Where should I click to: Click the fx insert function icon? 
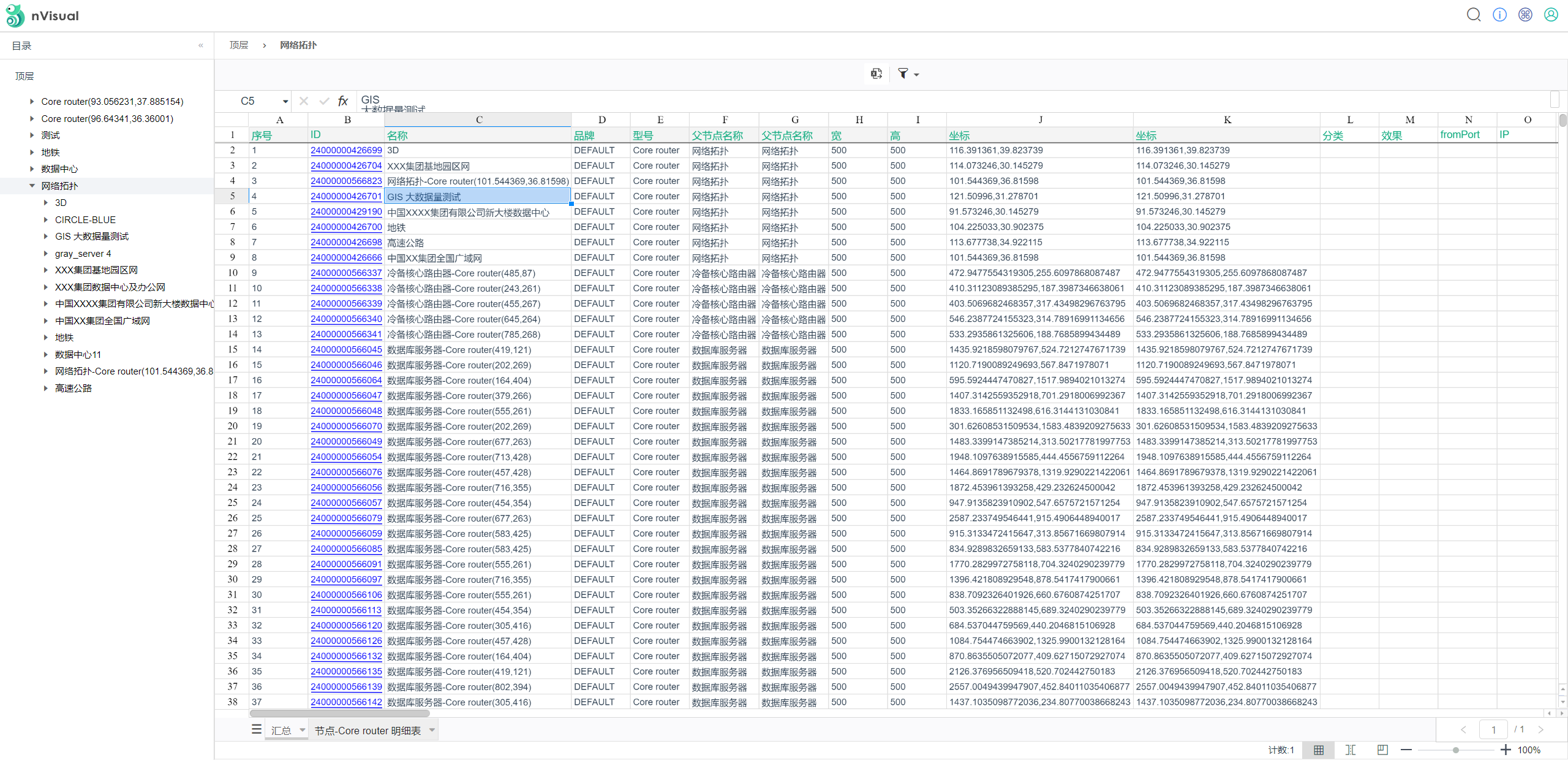click(x=343, y=101)
